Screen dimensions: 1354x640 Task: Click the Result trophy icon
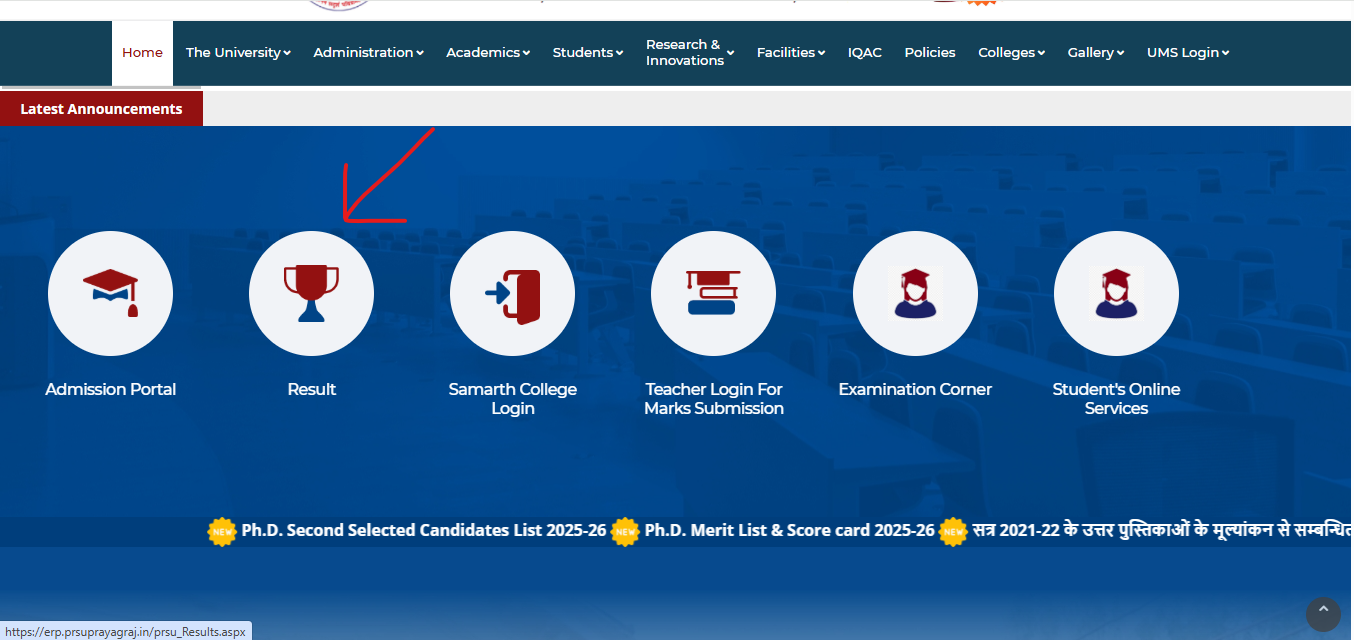pos(311,293)
